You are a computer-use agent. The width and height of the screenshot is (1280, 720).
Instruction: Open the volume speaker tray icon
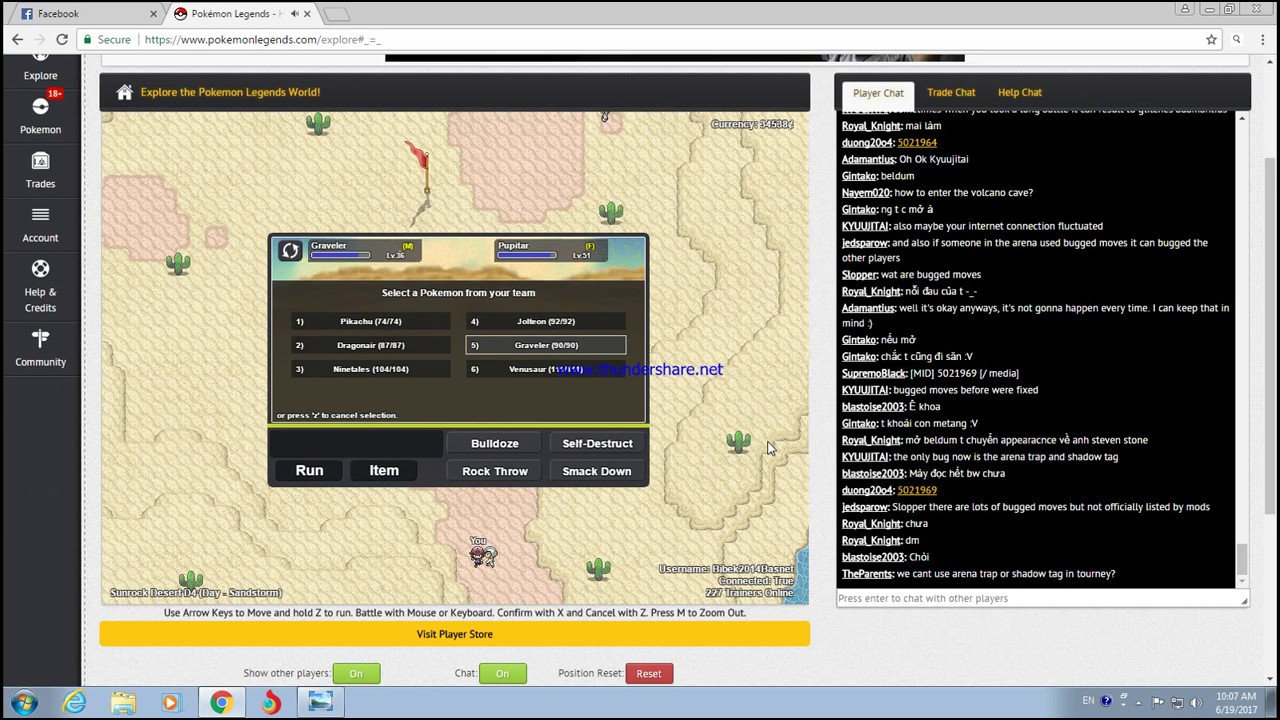click(1195, 702)
